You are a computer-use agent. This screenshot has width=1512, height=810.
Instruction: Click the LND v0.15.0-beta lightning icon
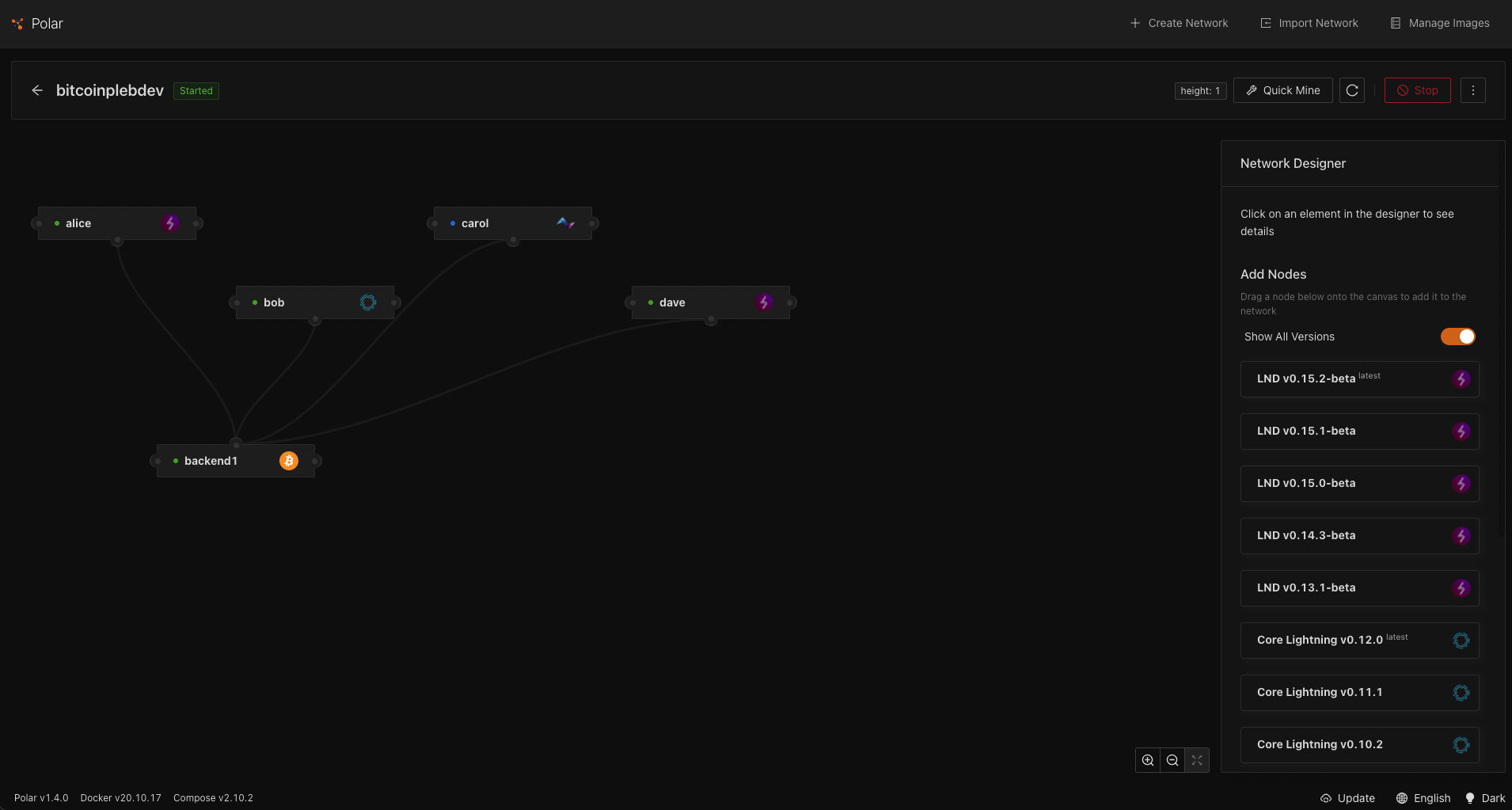coord(1461,484)
